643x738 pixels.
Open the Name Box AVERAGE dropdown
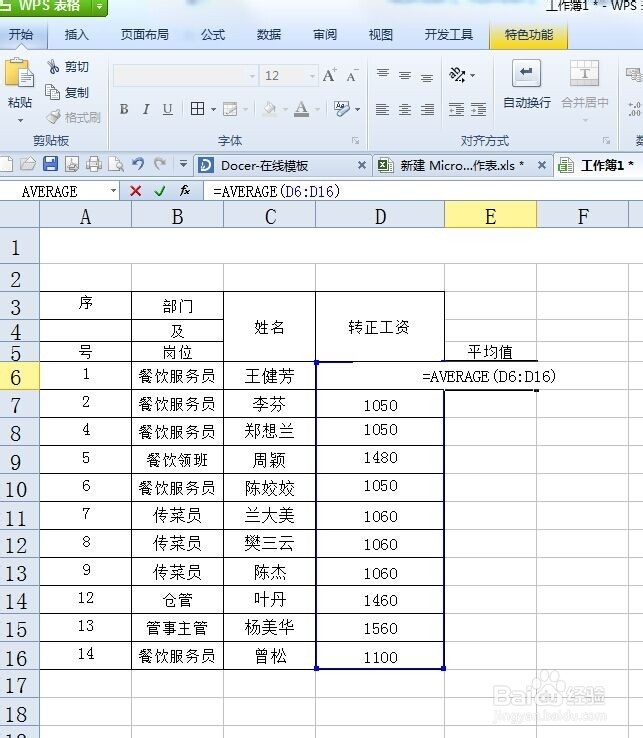[x=113, y=191]
